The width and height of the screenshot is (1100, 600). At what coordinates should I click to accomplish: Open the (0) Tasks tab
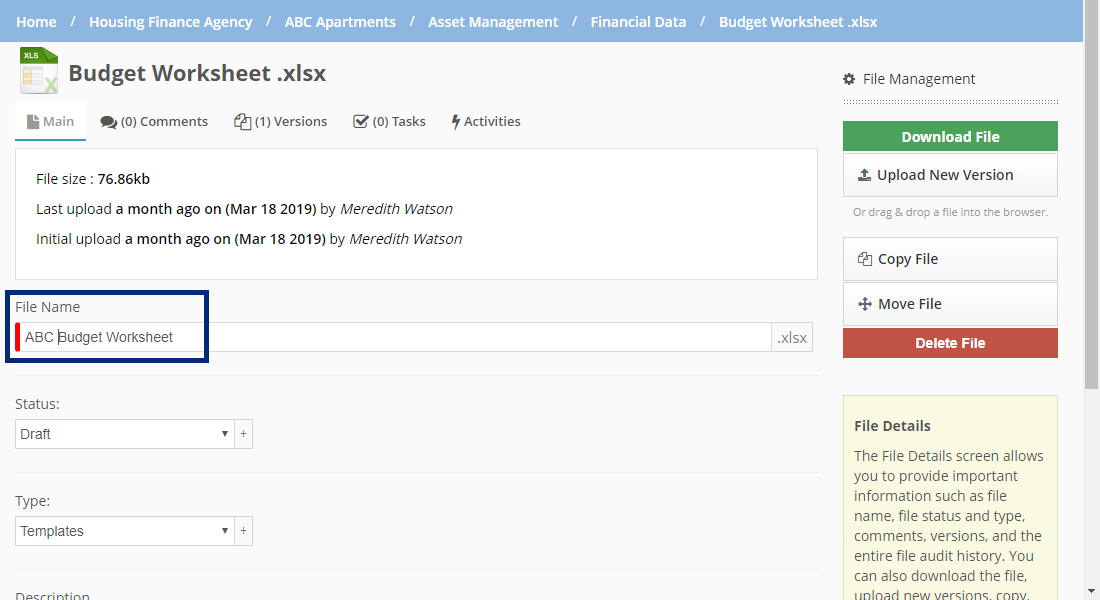389,121
